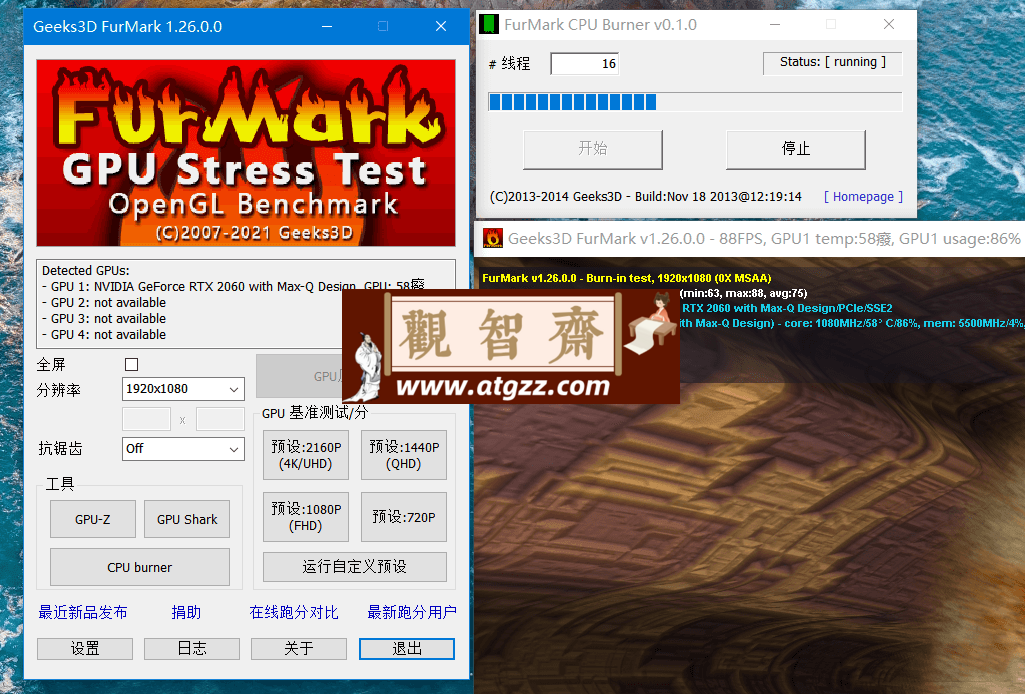Open the Homepage link in CPU Burner
Viewport: 1025px width, 694px height.
coord(864,197)
